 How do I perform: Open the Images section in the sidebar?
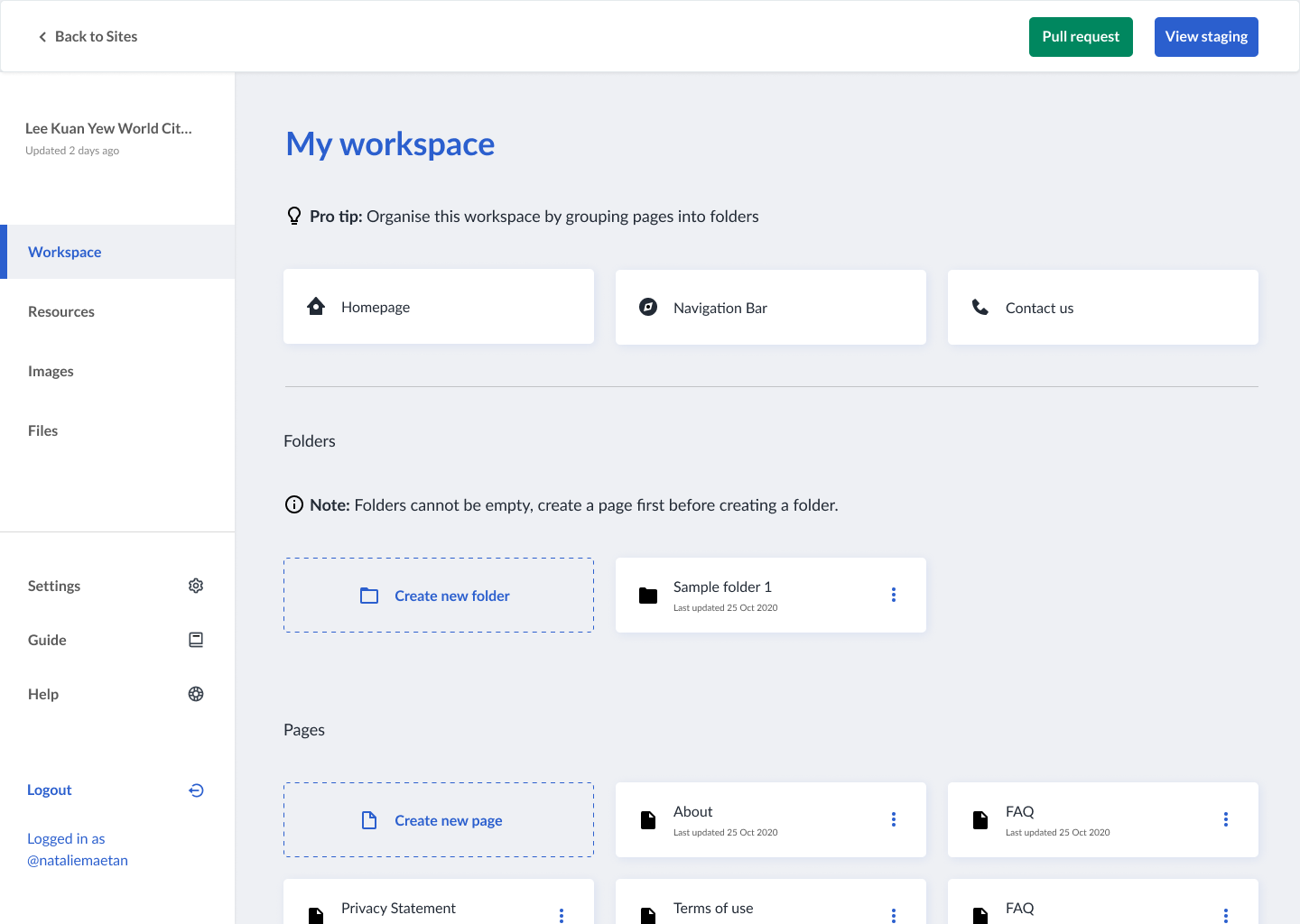(51, 370)
